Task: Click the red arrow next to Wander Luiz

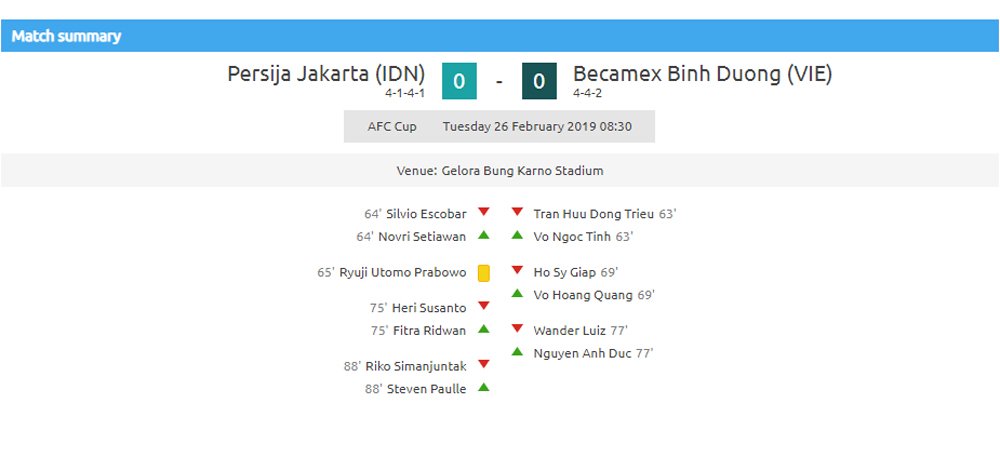Action: pyautogui.click(x=517, y=328)
